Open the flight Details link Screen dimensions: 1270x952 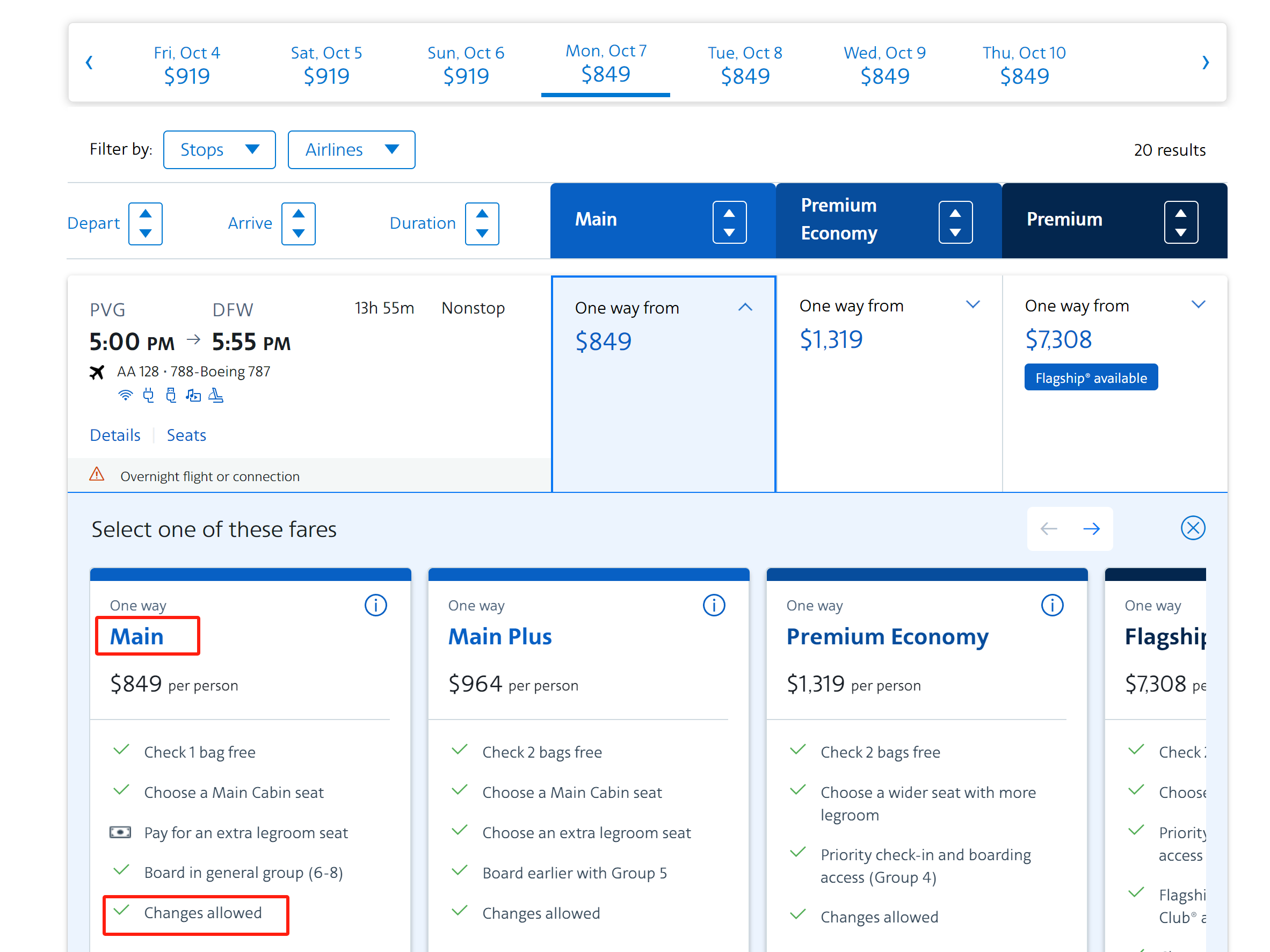115,435
